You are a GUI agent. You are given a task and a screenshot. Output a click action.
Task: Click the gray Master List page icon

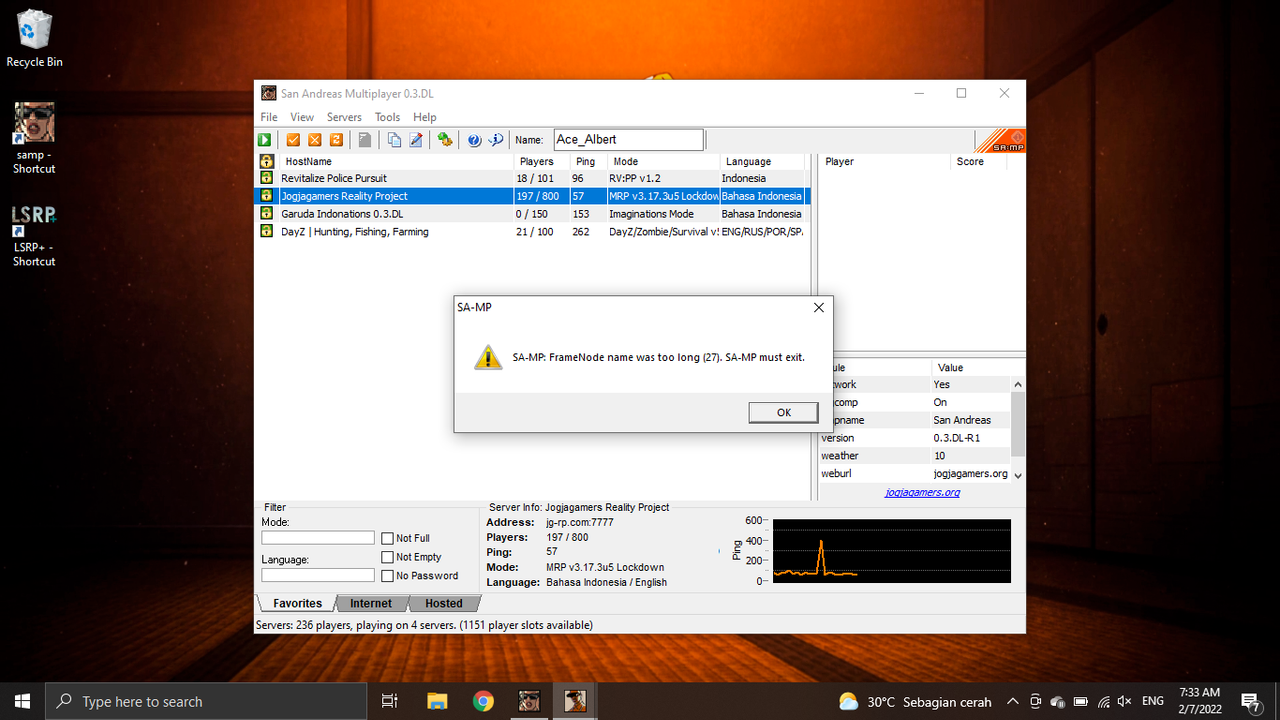pyautogui.click(x=365, y=140)
